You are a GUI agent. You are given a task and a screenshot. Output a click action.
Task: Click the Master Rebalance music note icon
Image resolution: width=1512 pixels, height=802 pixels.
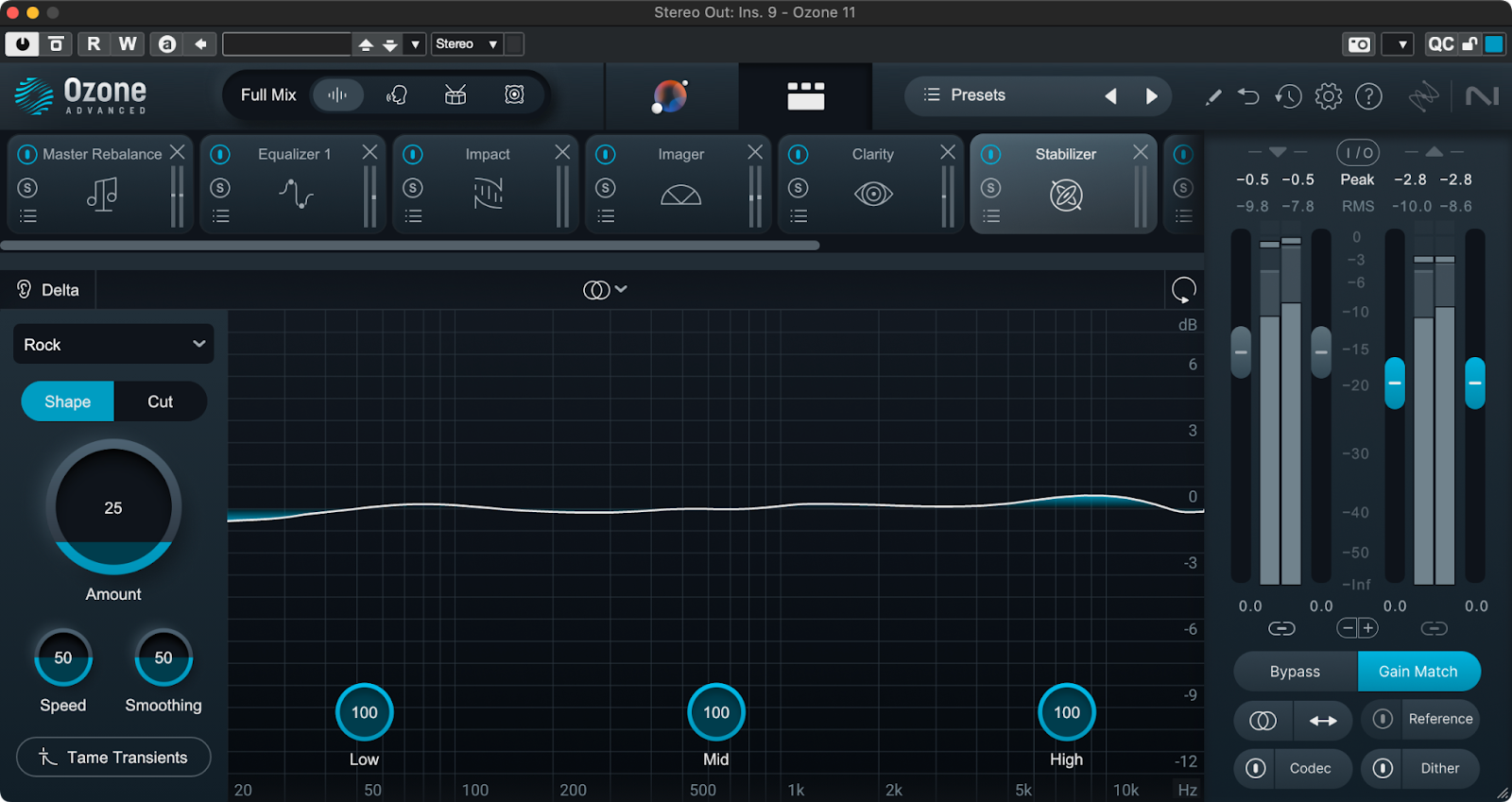tap(102, 194)
